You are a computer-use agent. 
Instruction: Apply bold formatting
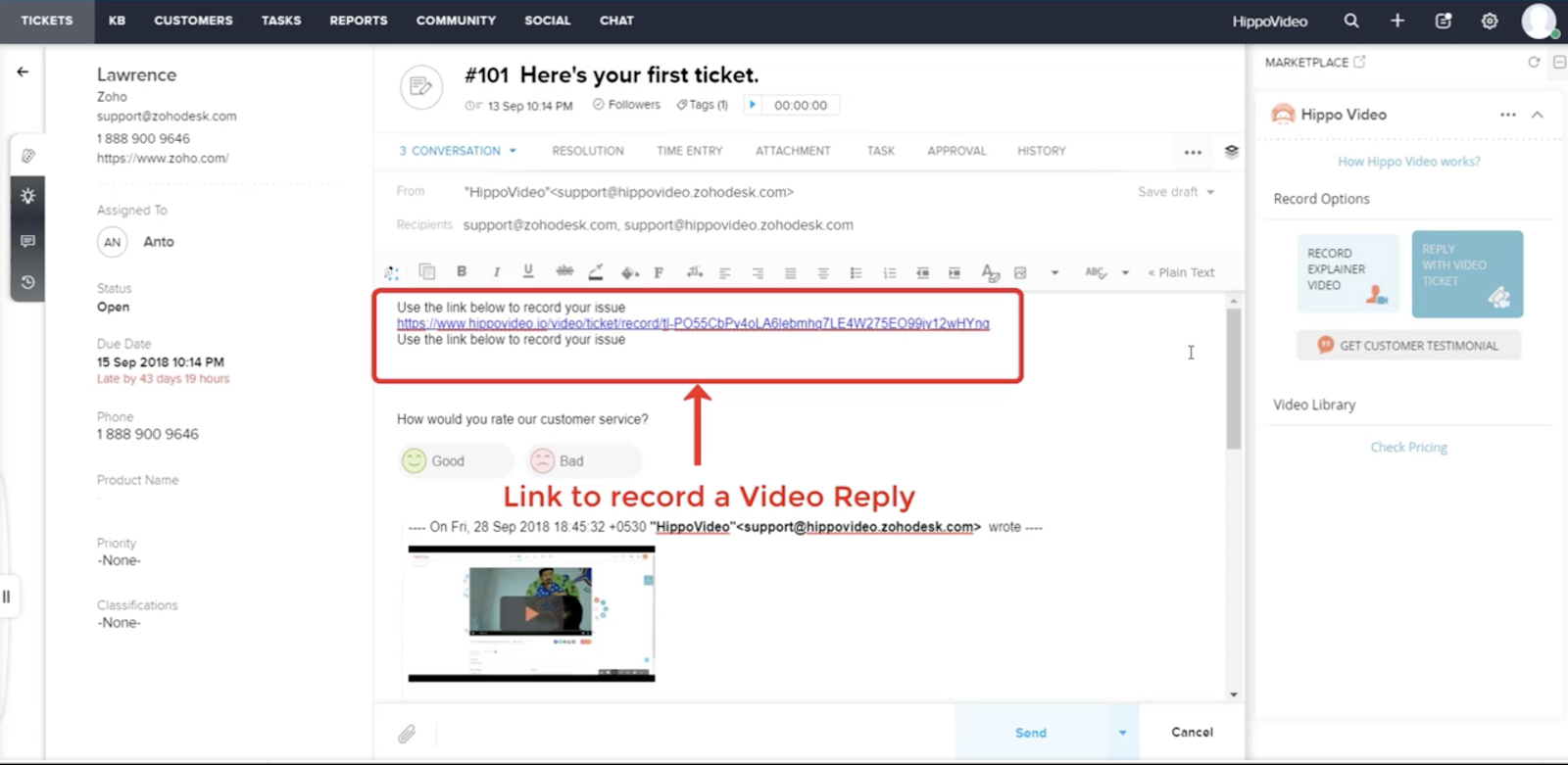point(462,271)
